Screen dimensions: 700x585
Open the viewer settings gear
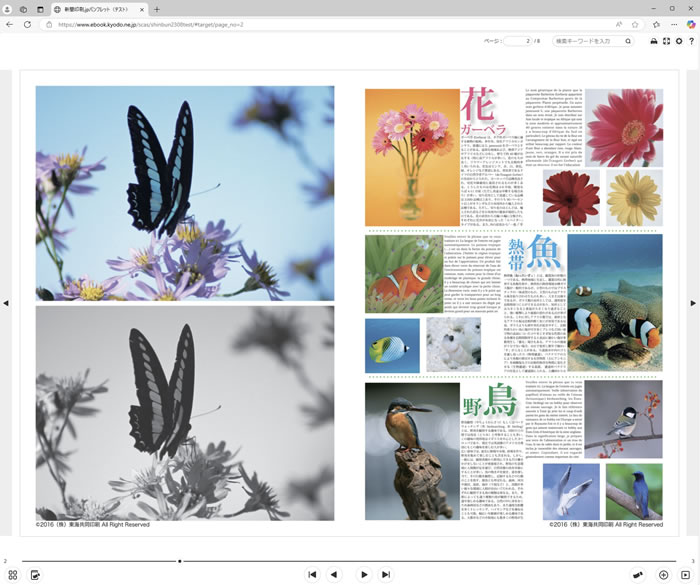(x=679, y=41)
